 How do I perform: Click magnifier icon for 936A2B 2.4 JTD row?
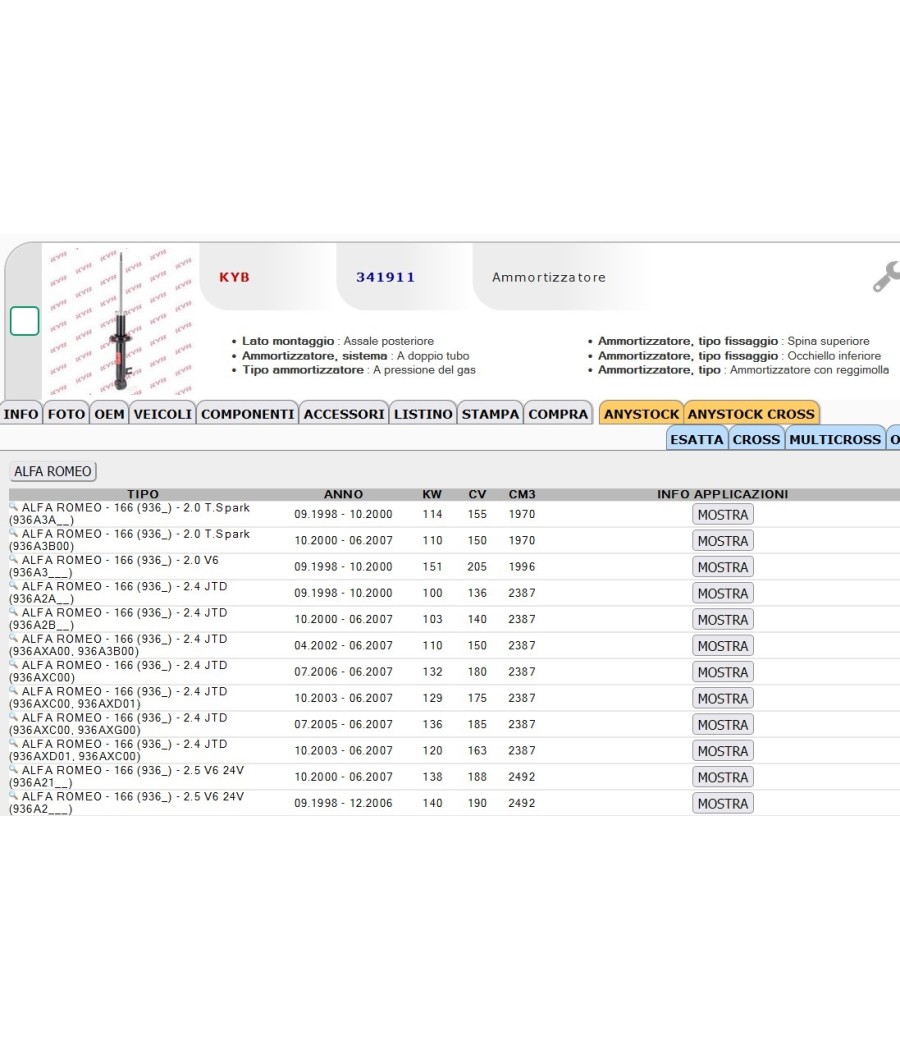pyautogui.click(x=13, y=611)
